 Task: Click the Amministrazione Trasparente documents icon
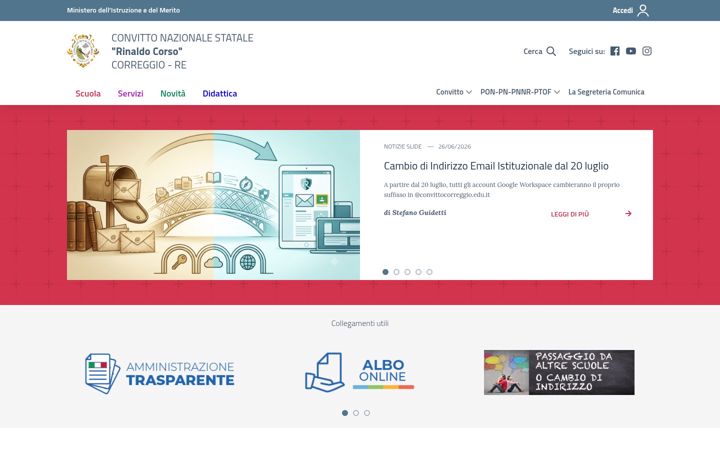click(102, 373)
